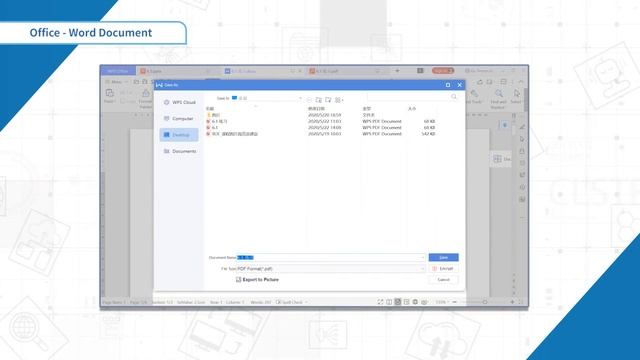Viewport: 640px width, 360px height.
Task: Select Documents in the save dialog sidebar
Action: 179,151
